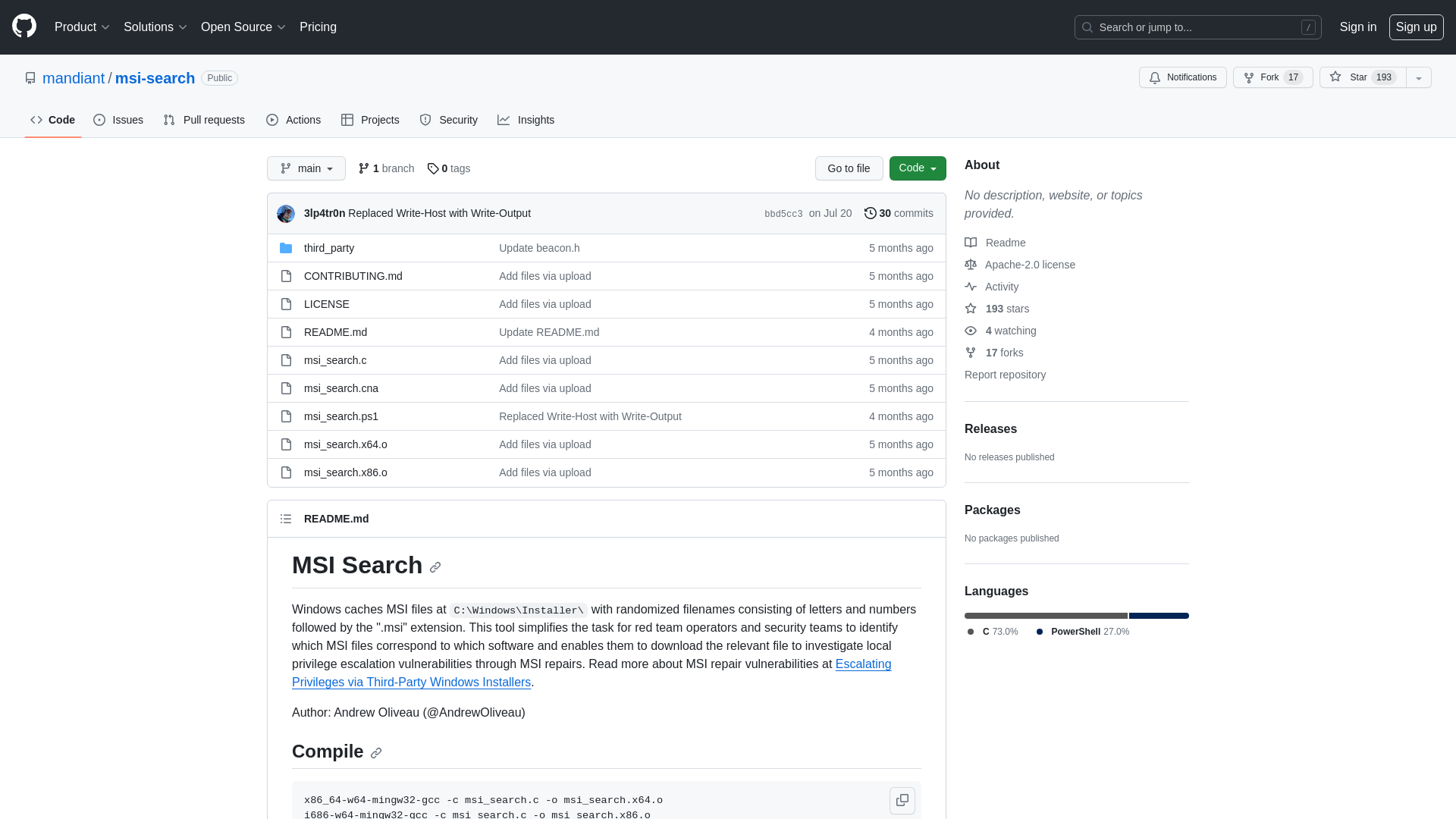The height and width of the screenshot is (819, 1456).
Task: Switch to the Issues tab
Action: 118,120
